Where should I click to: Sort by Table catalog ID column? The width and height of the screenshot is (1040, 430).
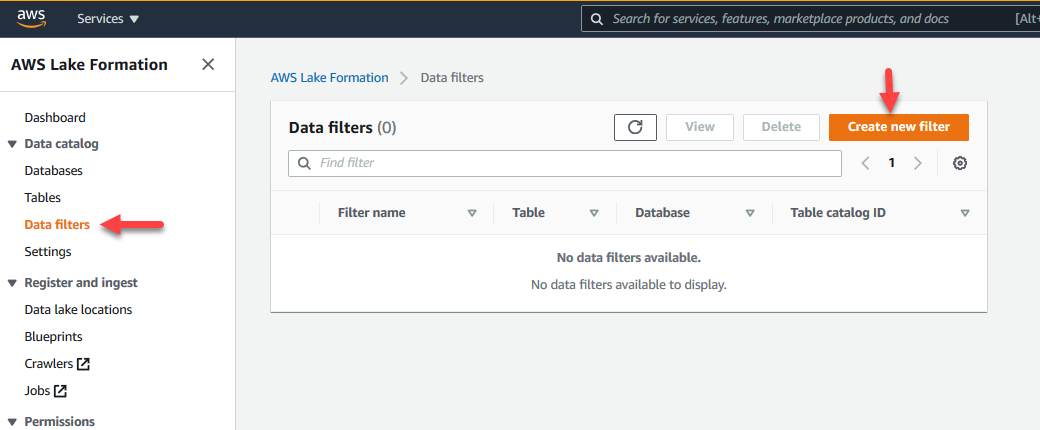tap(965, 213)
